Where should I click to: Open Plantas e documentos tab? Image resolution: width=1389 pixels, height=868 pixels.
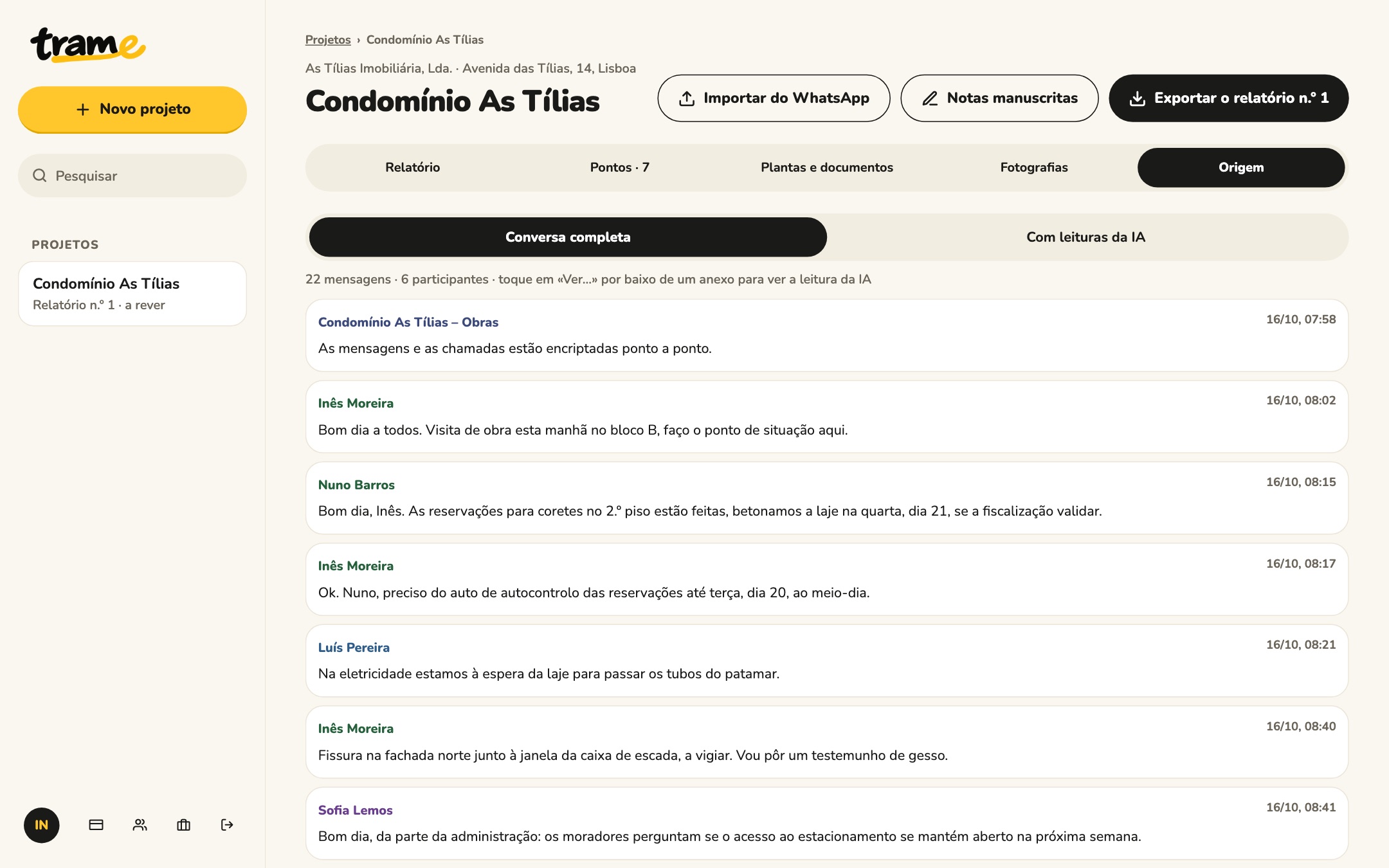tap(827, 168)
